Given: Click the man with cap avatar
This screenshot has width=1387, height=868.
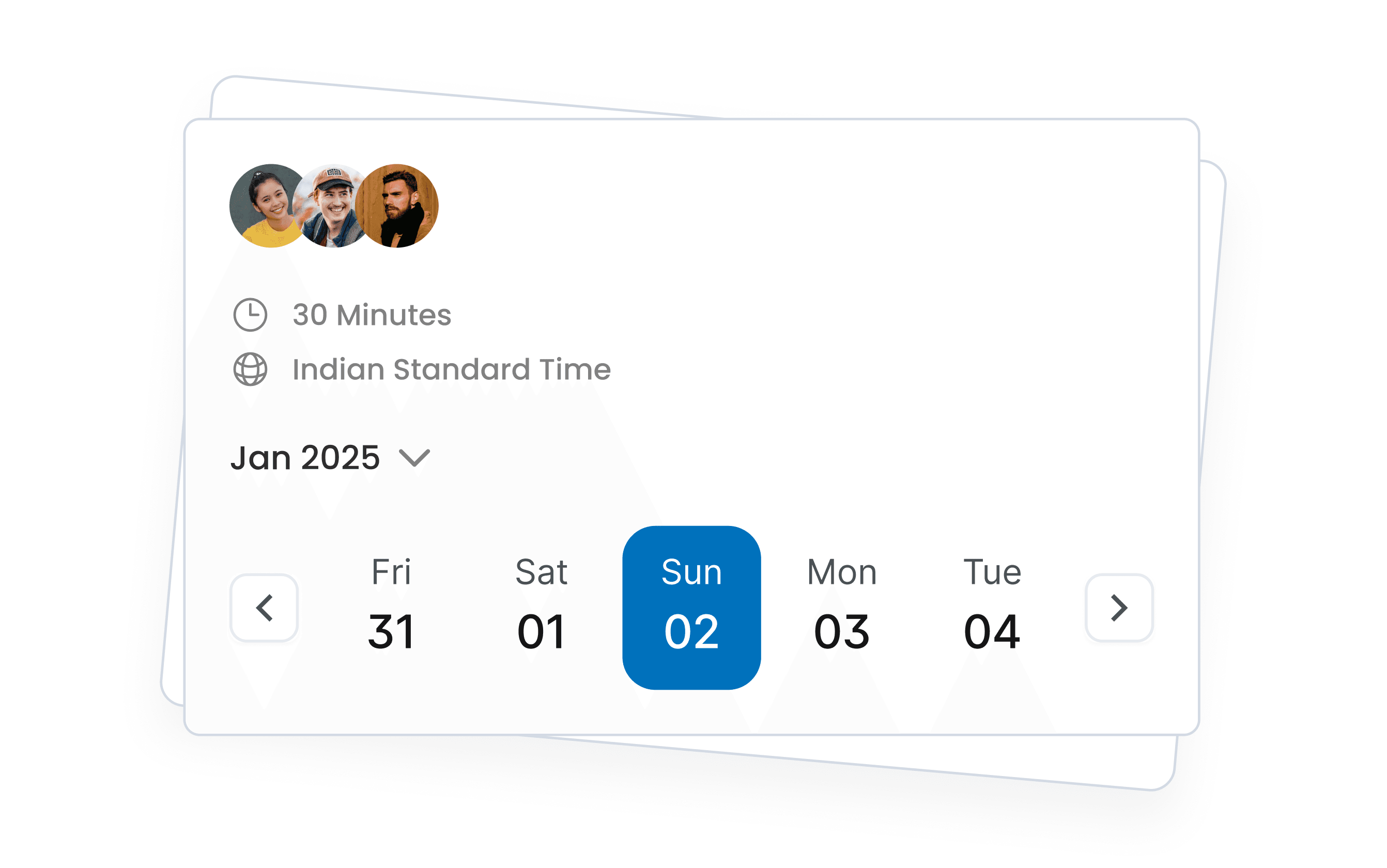Looking at the screenshot, I should click(x=331, y=206).
